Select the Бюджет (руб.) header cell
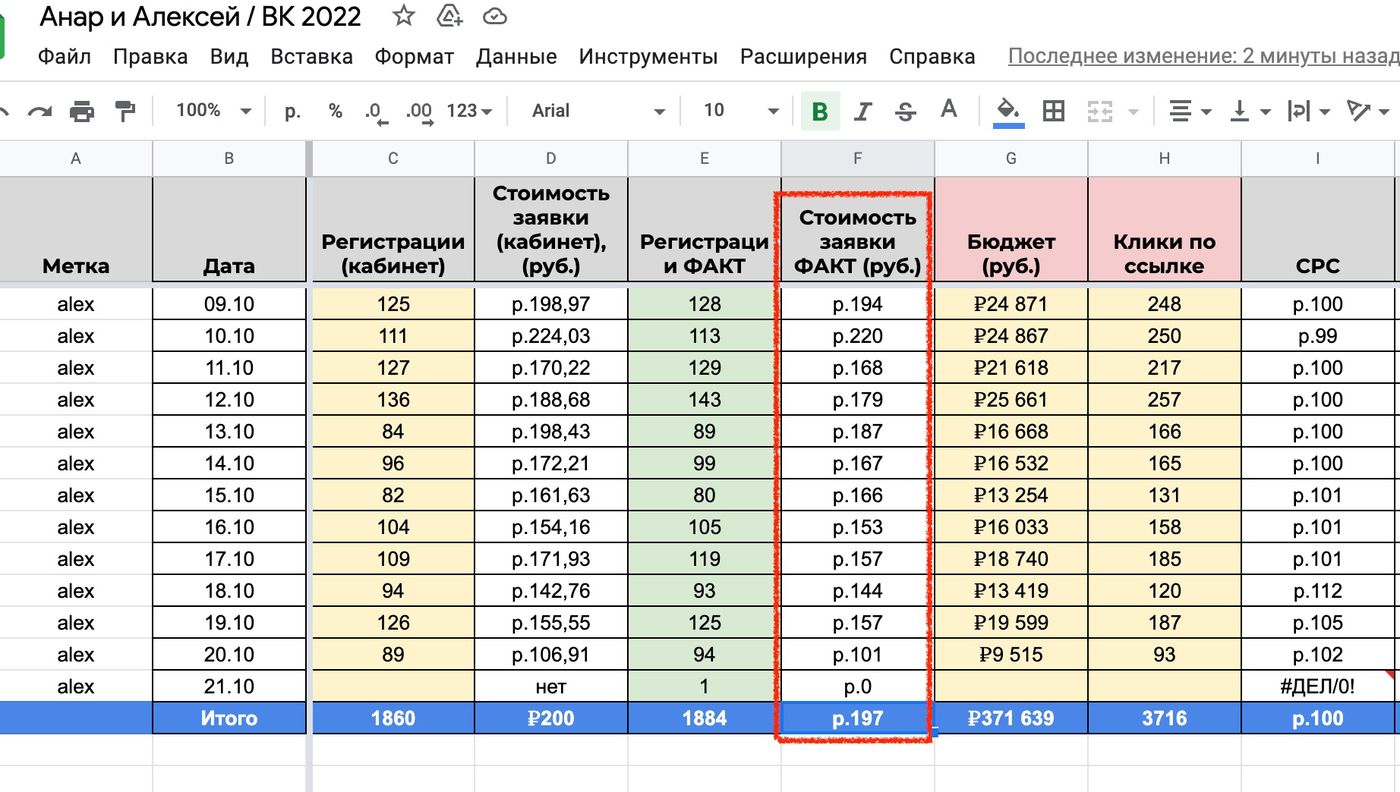Screen dimensions: 1400x792 point(1011,230)
